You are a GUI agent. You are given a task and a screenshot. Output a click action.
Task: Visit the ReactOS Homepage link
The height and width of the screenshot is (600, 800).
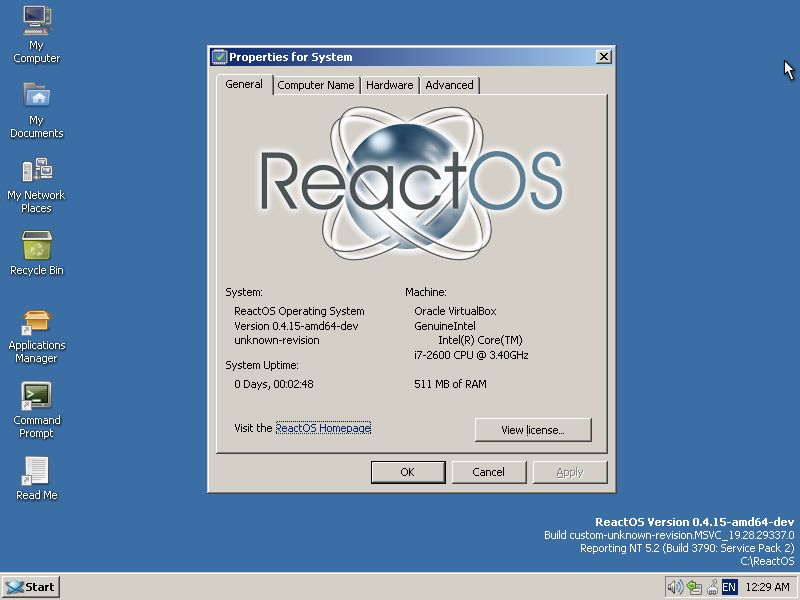click(323, 428)
